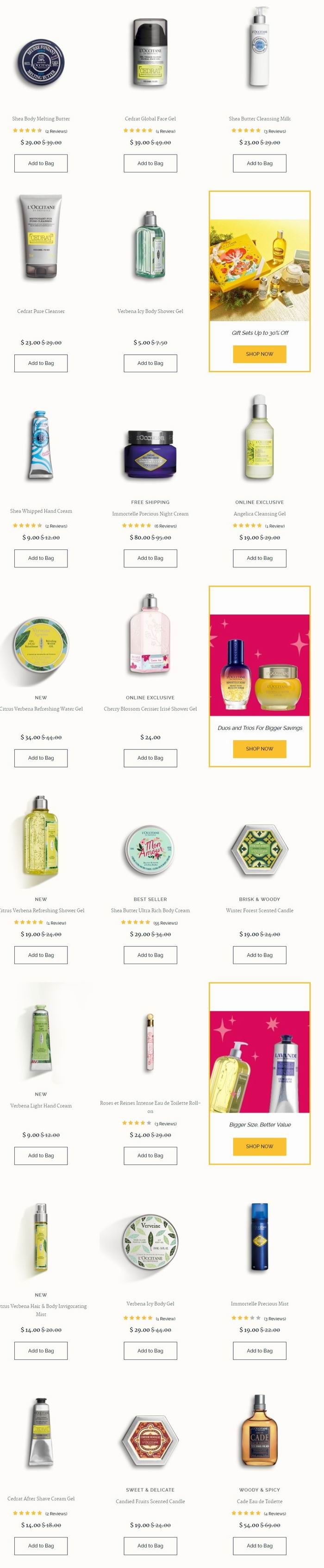Add Shea Body Melting Butter to bag
Image resolution: width=324 pixels, height=1568 pixels.
coord(41,163)
